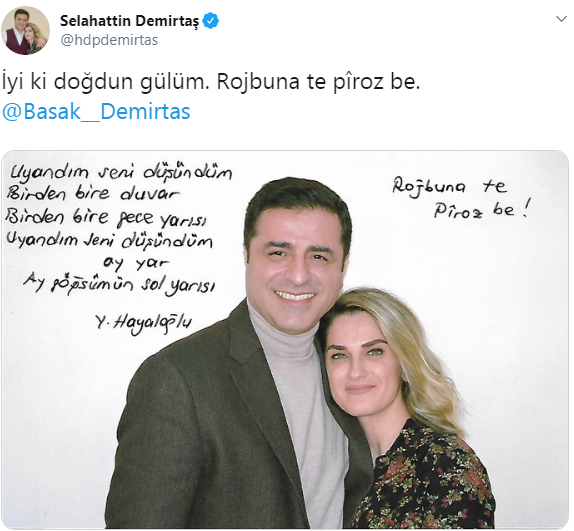Expand the tweet options chevron
574x531 pixels.
(561, 18)
